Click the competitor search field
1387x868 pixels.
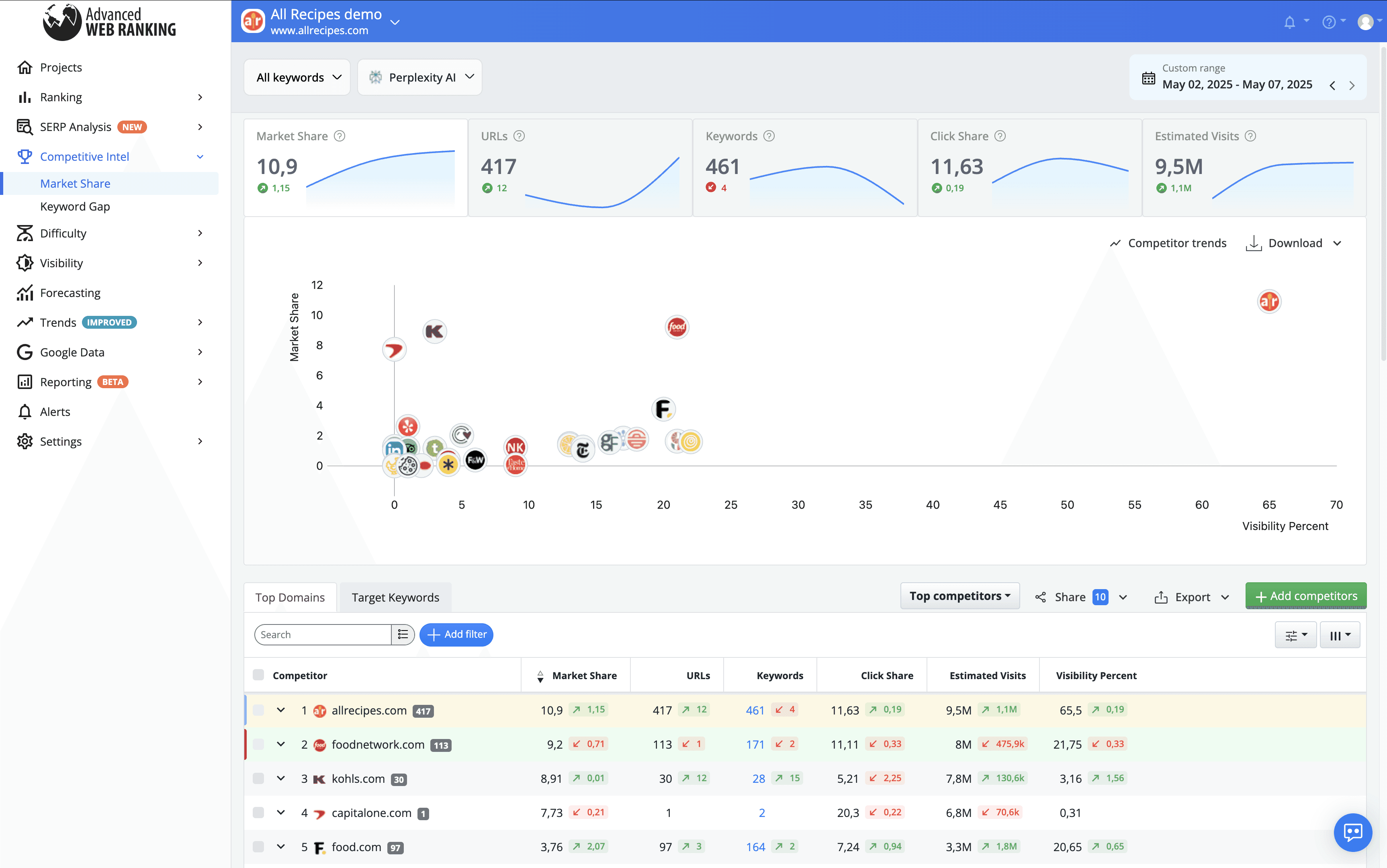(323, 635)
